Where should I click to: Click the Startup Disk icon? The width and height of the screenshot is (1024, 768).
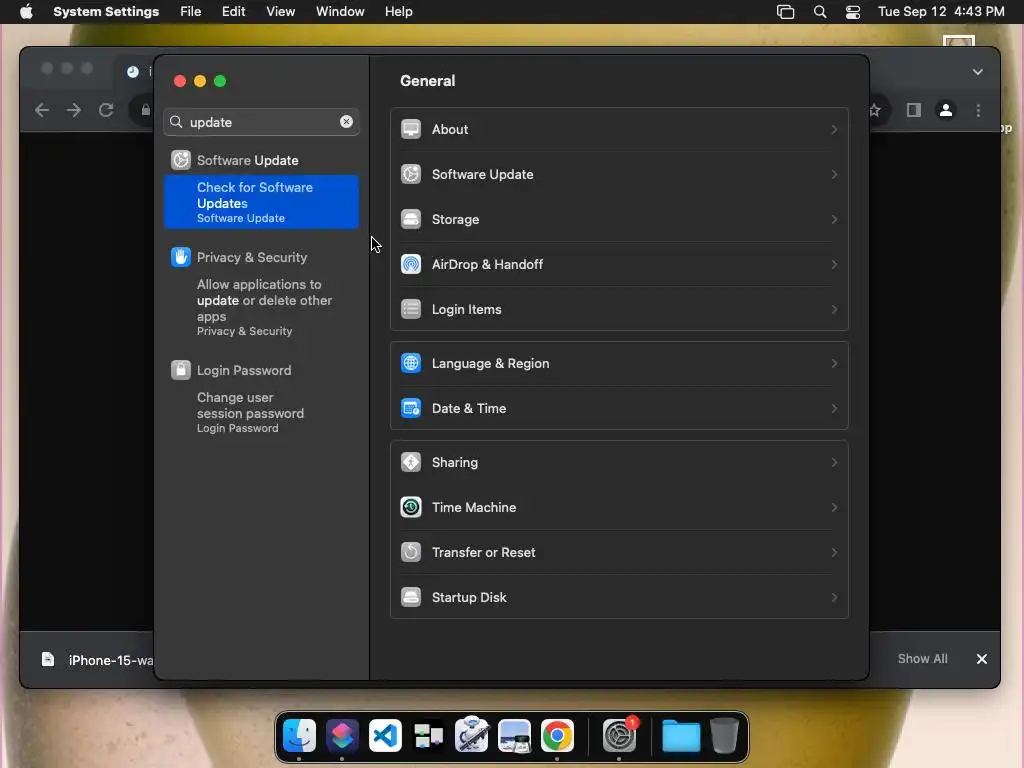pyautogui.click(x=411, y=598)
